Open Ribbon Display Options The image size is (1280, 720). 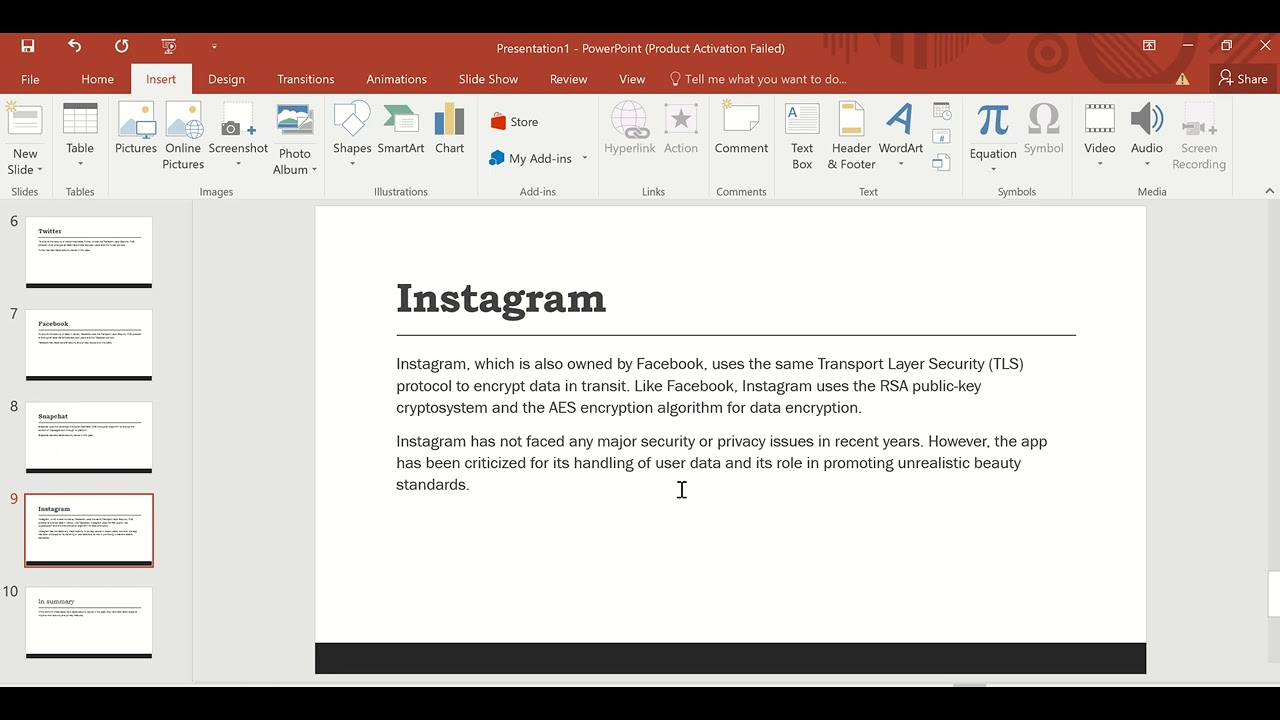click(x=1149, y=46)
